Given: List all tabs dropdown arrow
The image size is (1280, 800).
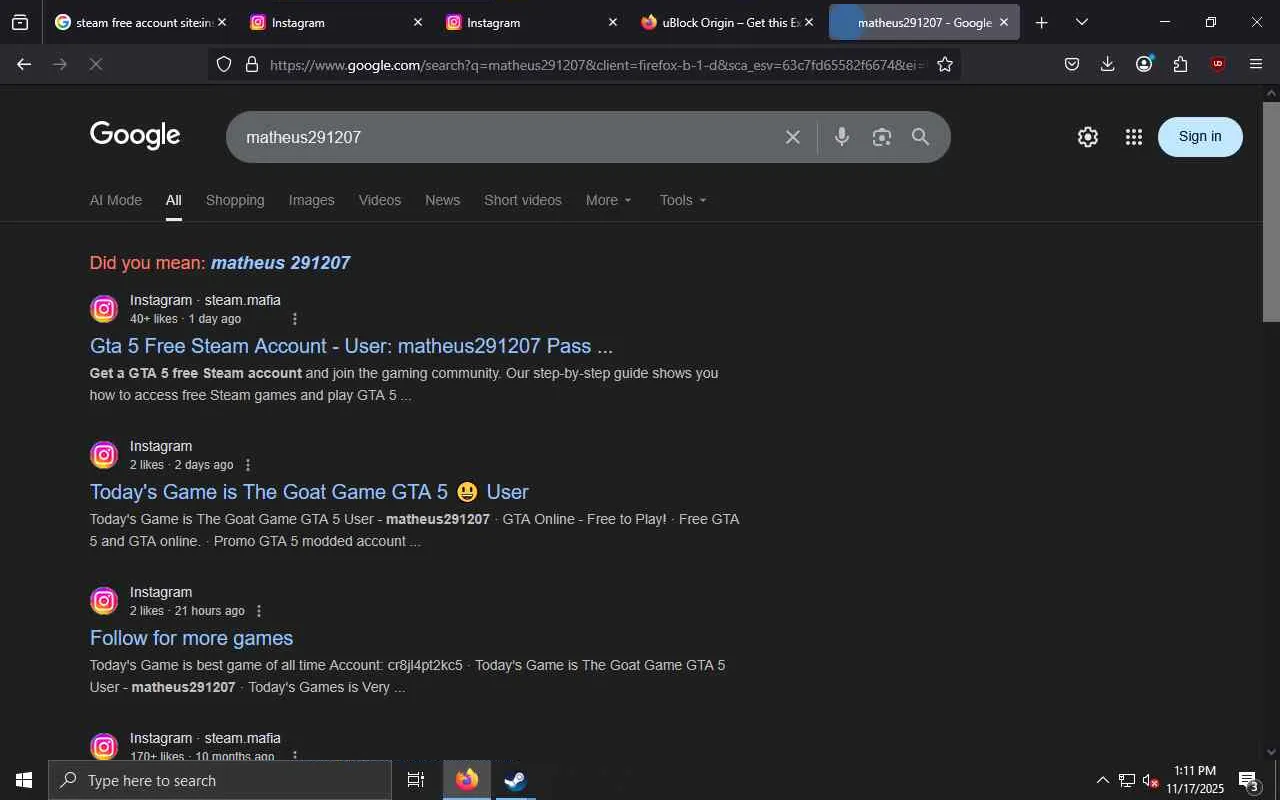Looking at the screenshot, I should (x=1081, y=22).
